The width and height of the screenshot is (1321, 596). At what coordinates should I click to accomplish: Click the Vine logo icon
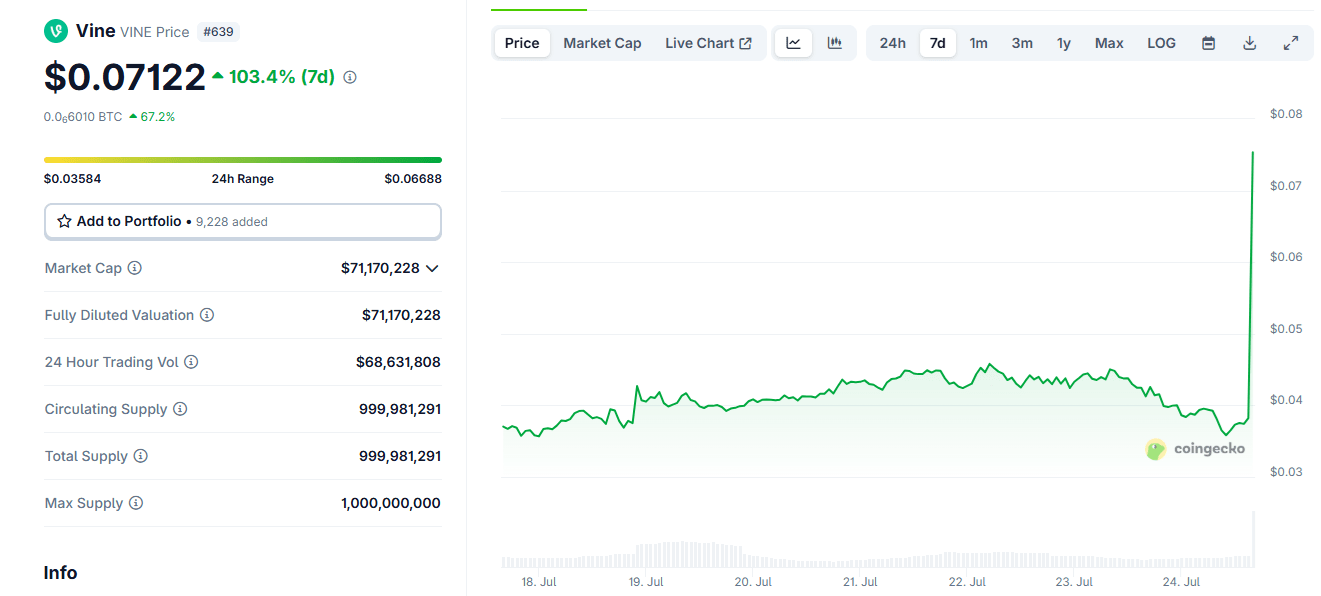56,31
